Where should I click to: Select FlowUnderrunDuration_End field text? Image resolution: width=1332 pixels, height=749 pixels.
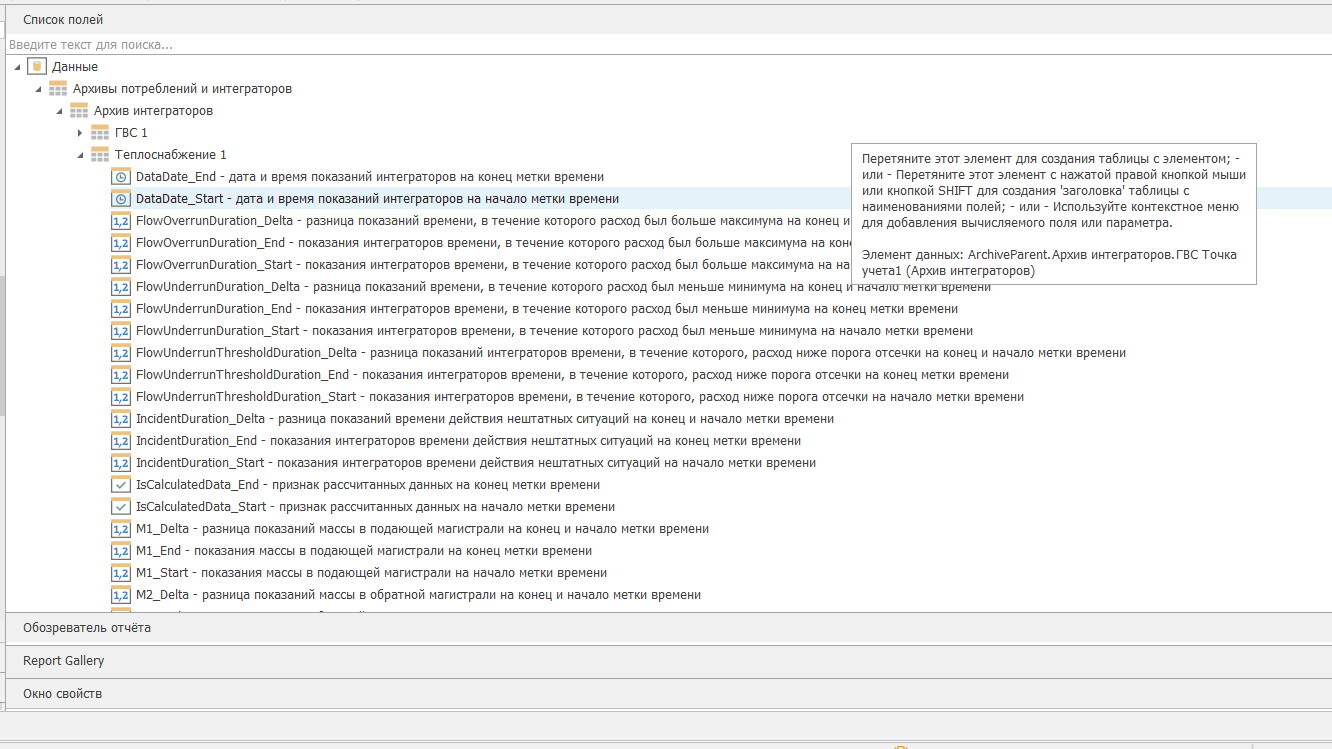[x=547, y=308]
